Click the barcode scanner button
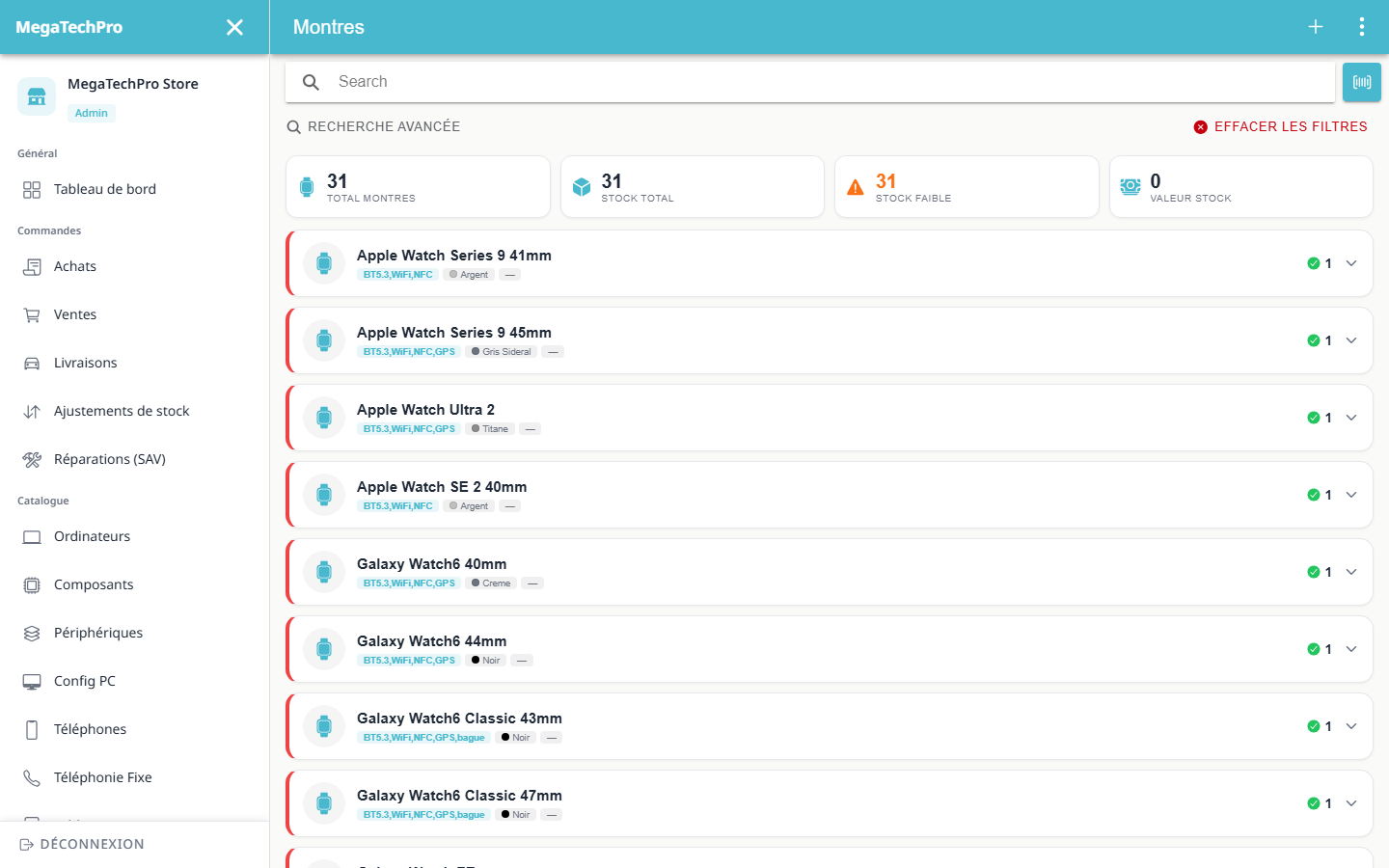The height and width of the screenshot is (868, 1389). [1362, 82]
